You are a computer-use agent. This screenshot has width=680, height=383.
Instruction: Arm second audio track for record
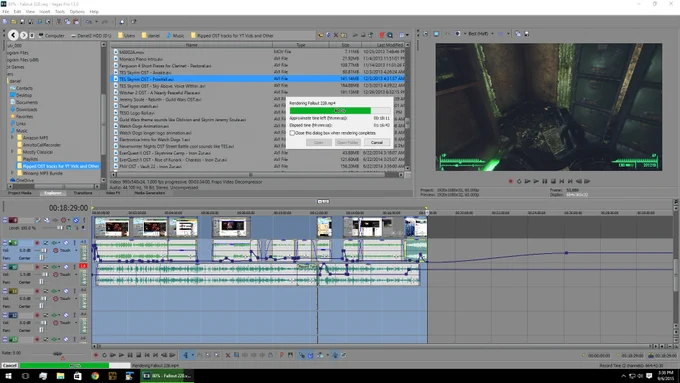pyautogui.click(x=37, y=267)
